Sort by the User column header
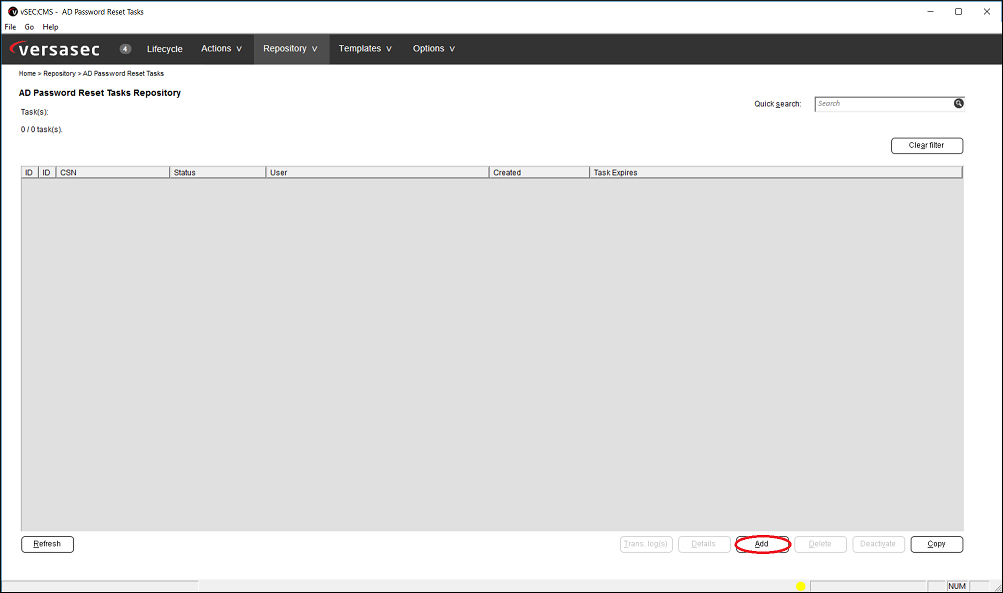Screen dimensions: 1003x593 click(377, 173)
